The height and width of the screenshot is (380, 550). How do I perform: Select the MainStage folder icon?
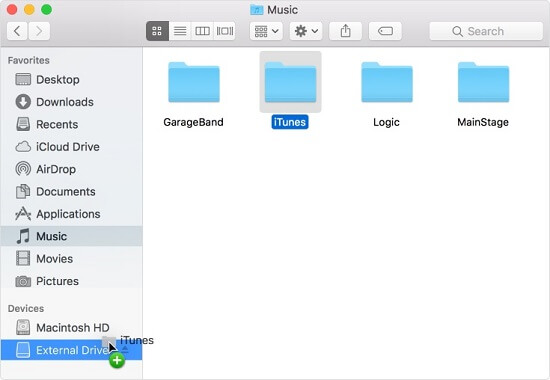point(483,82)
